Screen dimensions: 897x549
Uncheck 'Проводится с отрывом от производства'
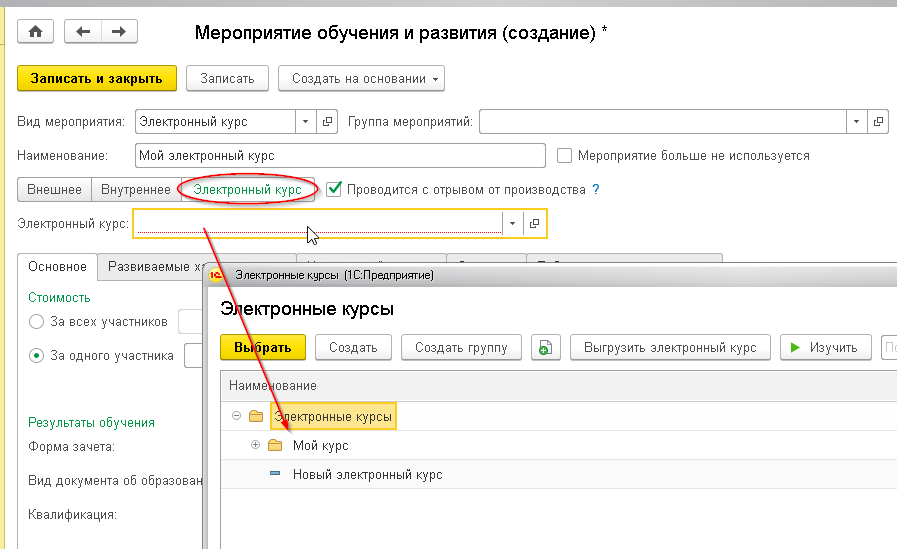pyautogui.click(x=335, y=188)
